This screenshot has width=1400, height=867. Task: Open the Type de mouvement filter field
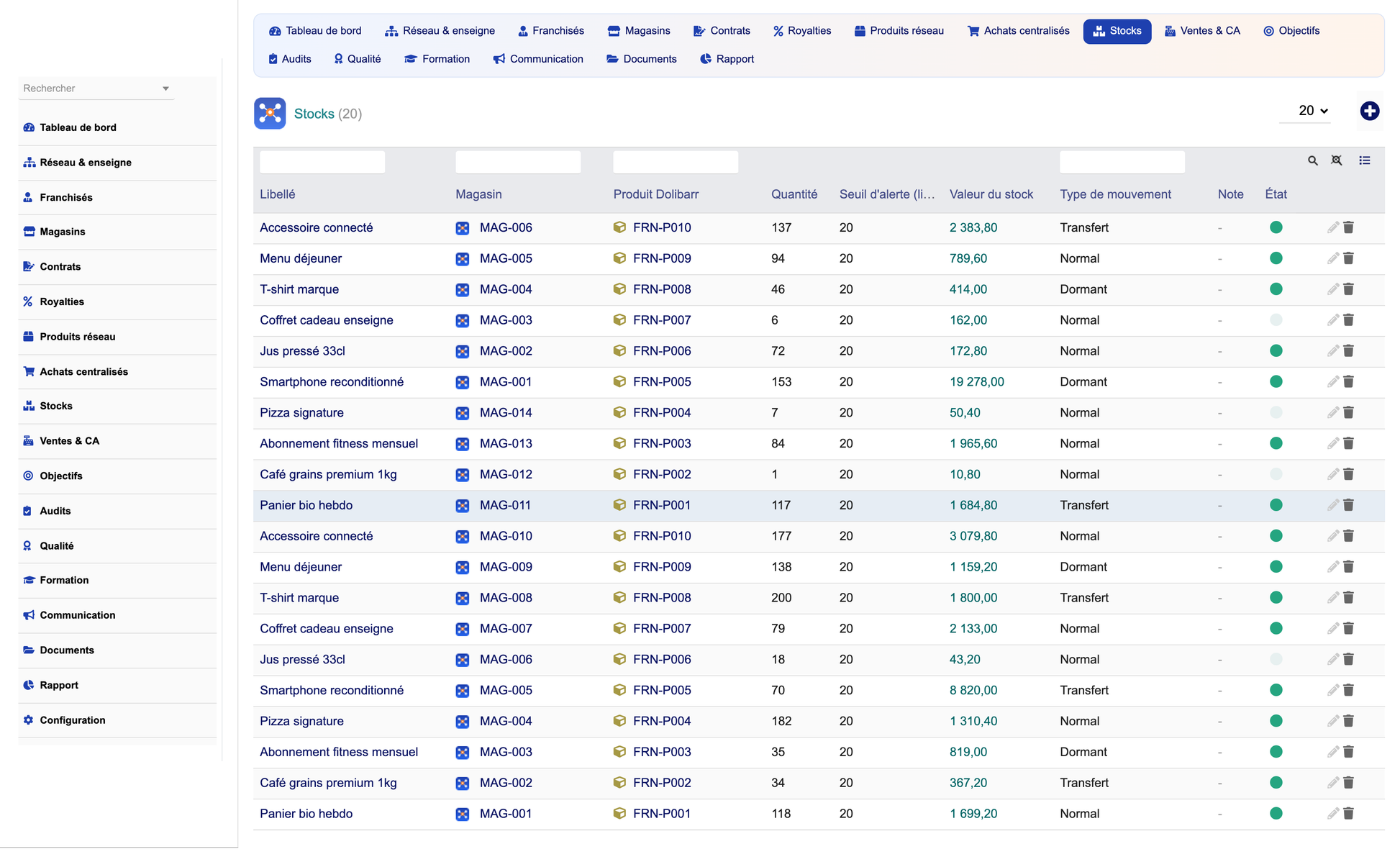coord(1122,162)
